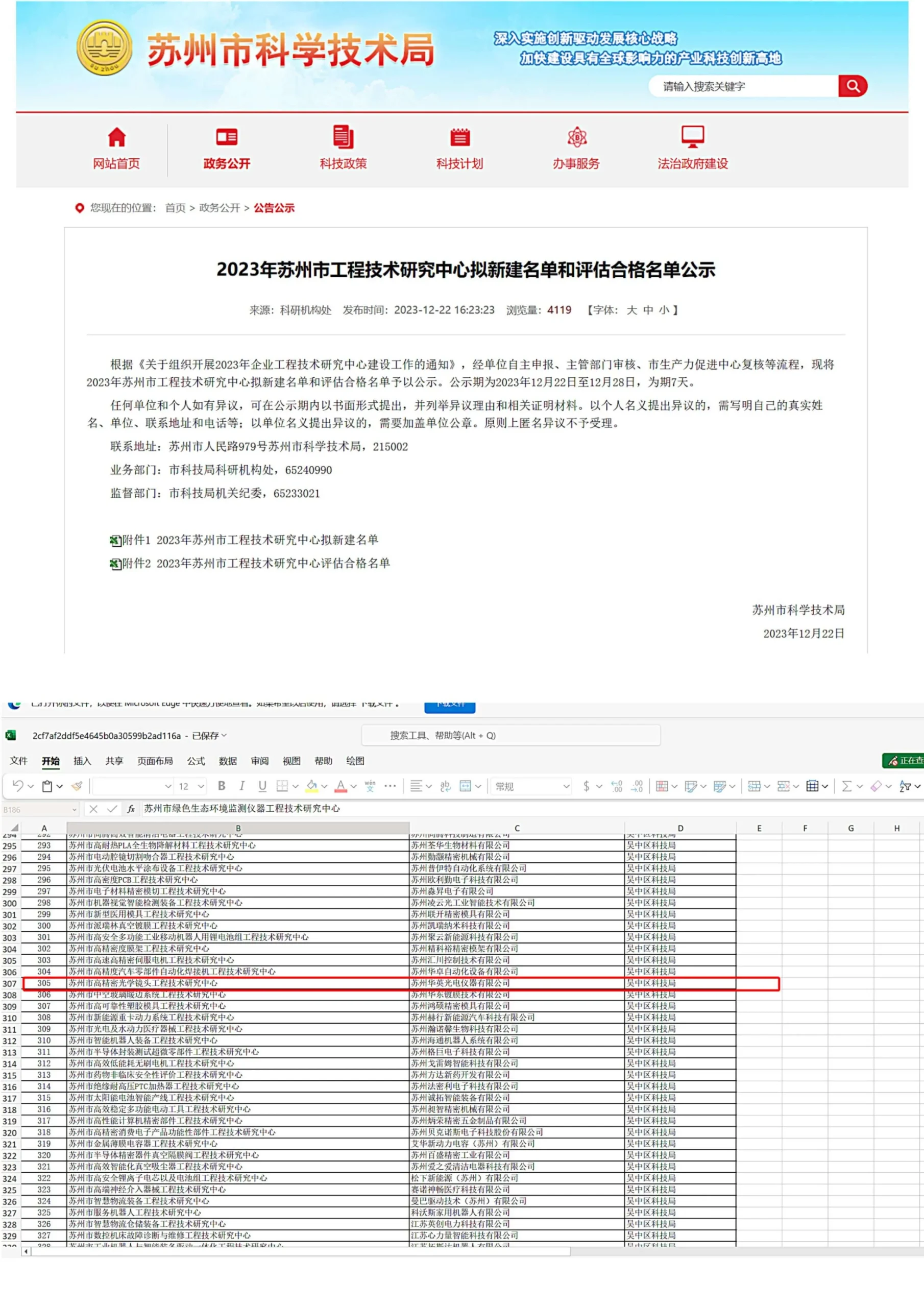Click cell 苏州汇川控制技术有限公司

[517, 960]
